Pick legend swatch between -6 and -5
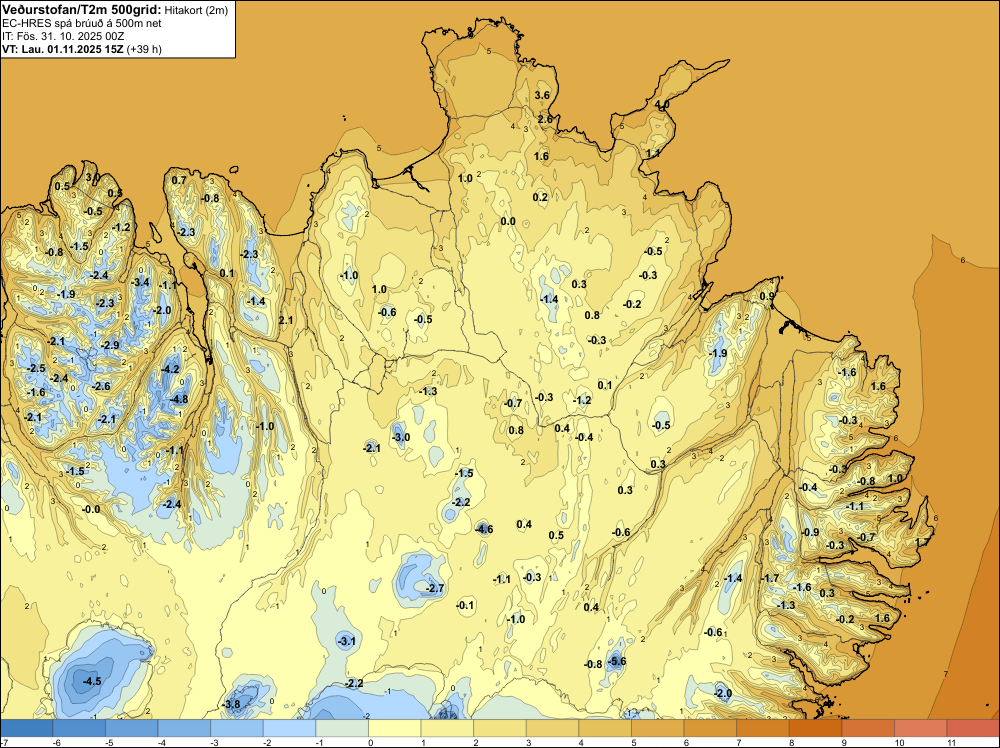Screen dimensions: 1000x748 [x=79, y=728]
